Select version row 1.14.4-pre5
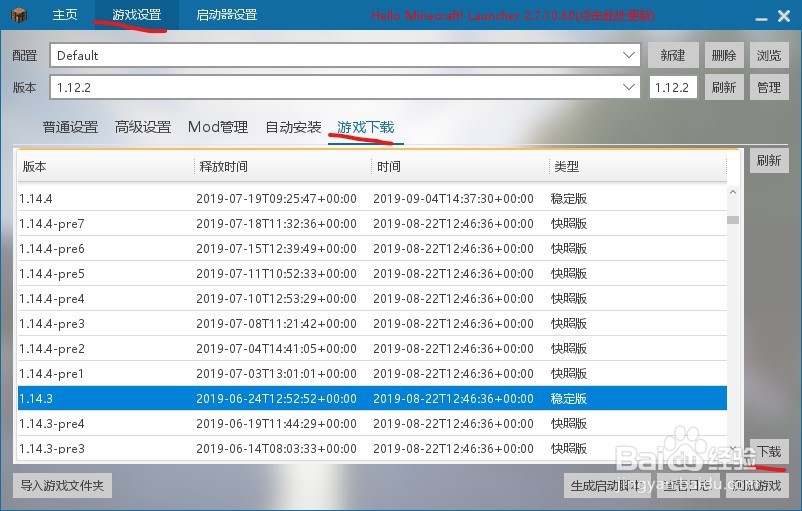Viewport: 802px width, 511px height. click(x=372, y=274)
